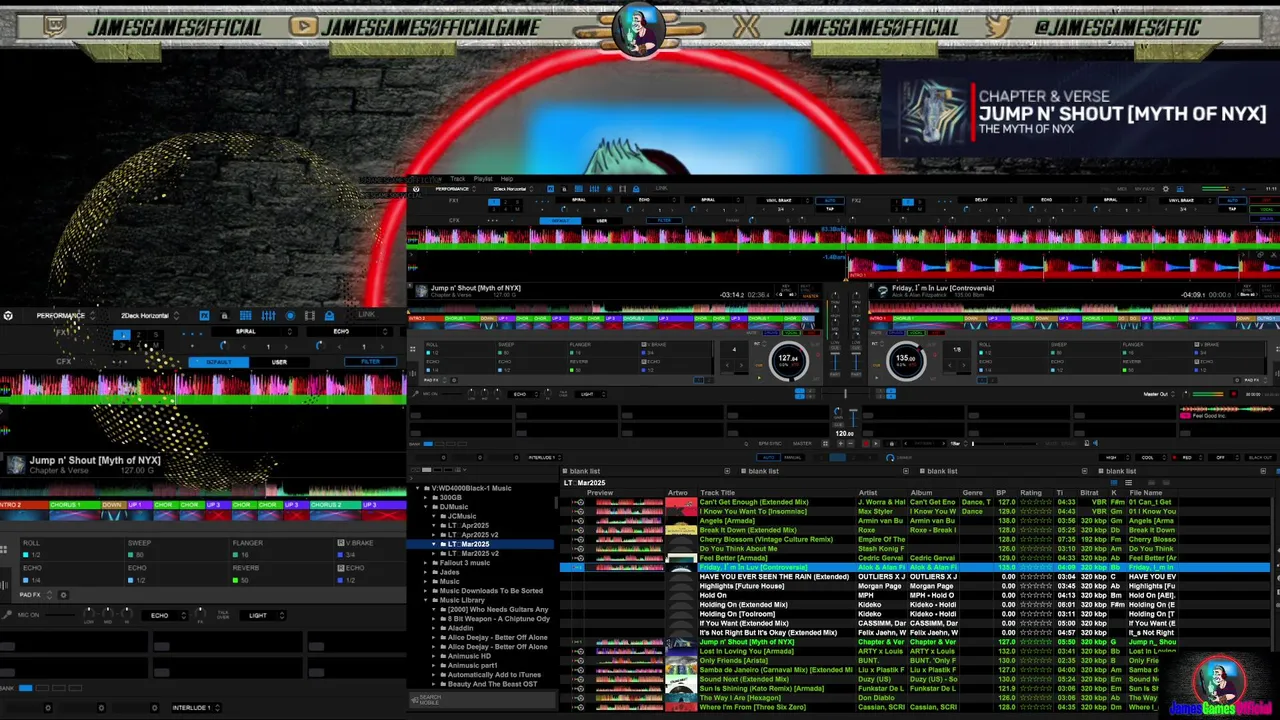Click MY PAGE in main toolbar
Image resolution: width=1280 pixels, height=720 pixels.
(1145, 189)
